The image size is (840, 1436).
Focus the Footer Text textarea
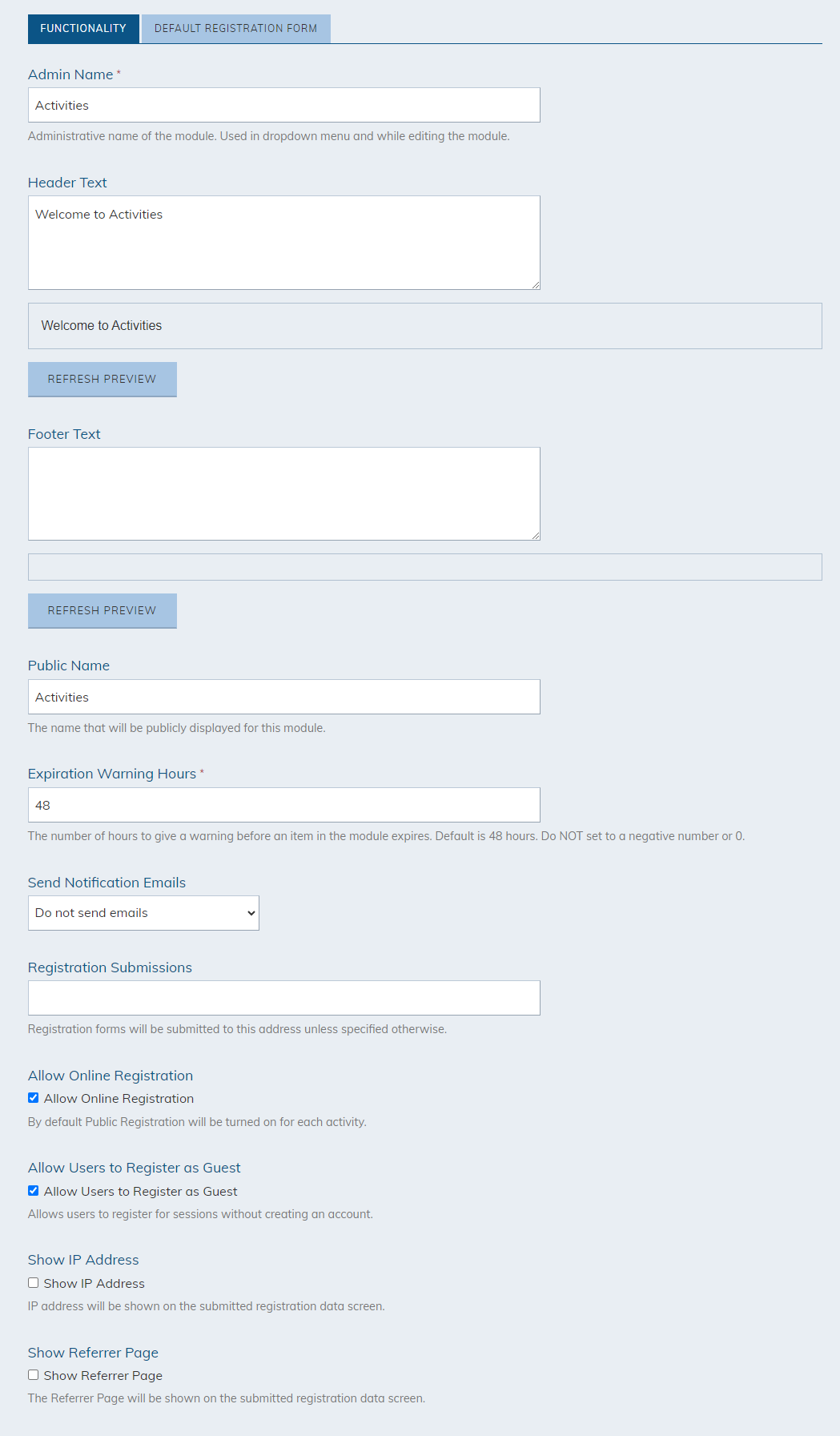pyautogui.click(x=284, y=493)
